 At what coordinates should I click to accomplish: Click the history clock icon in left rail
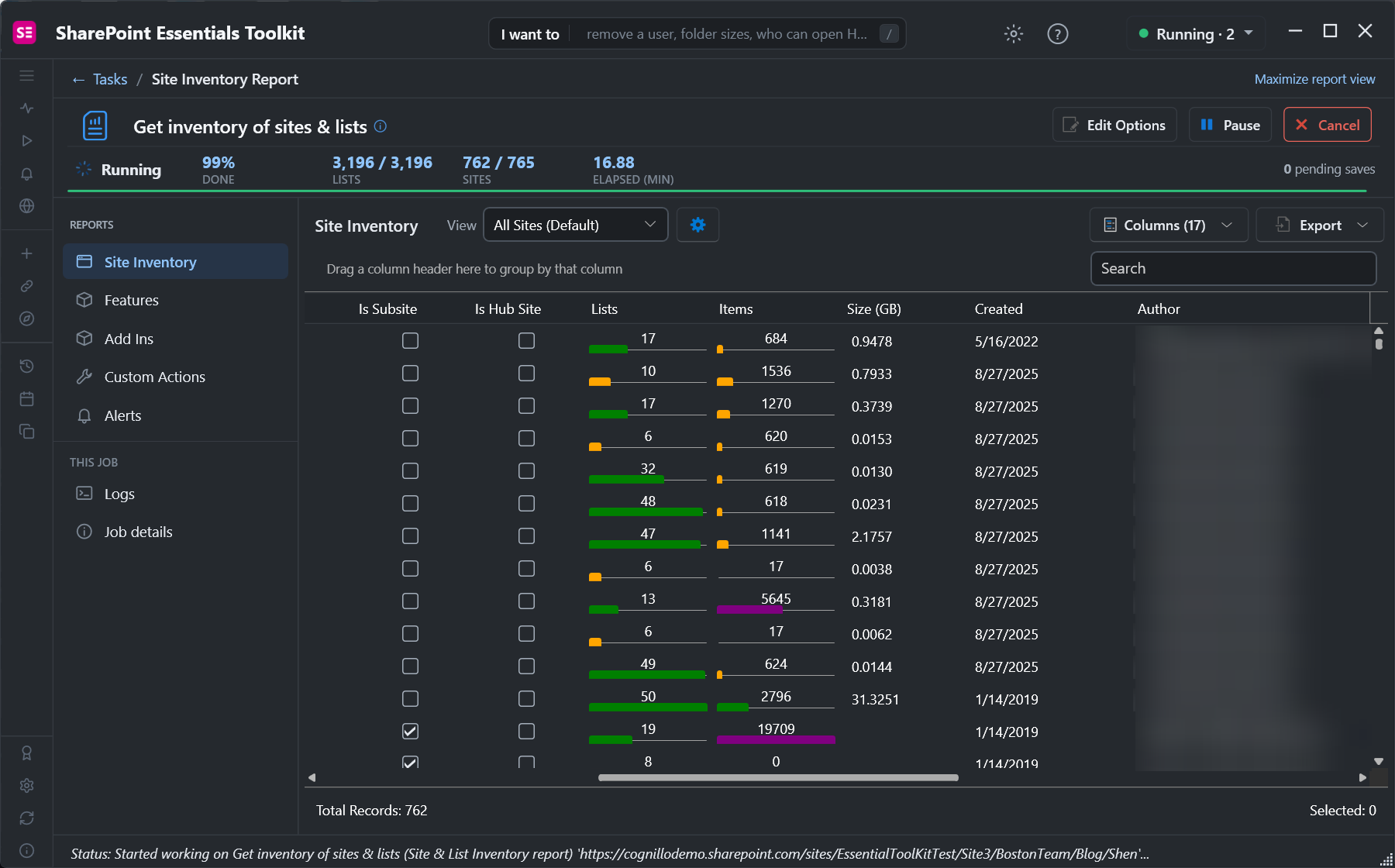point(27,366)
